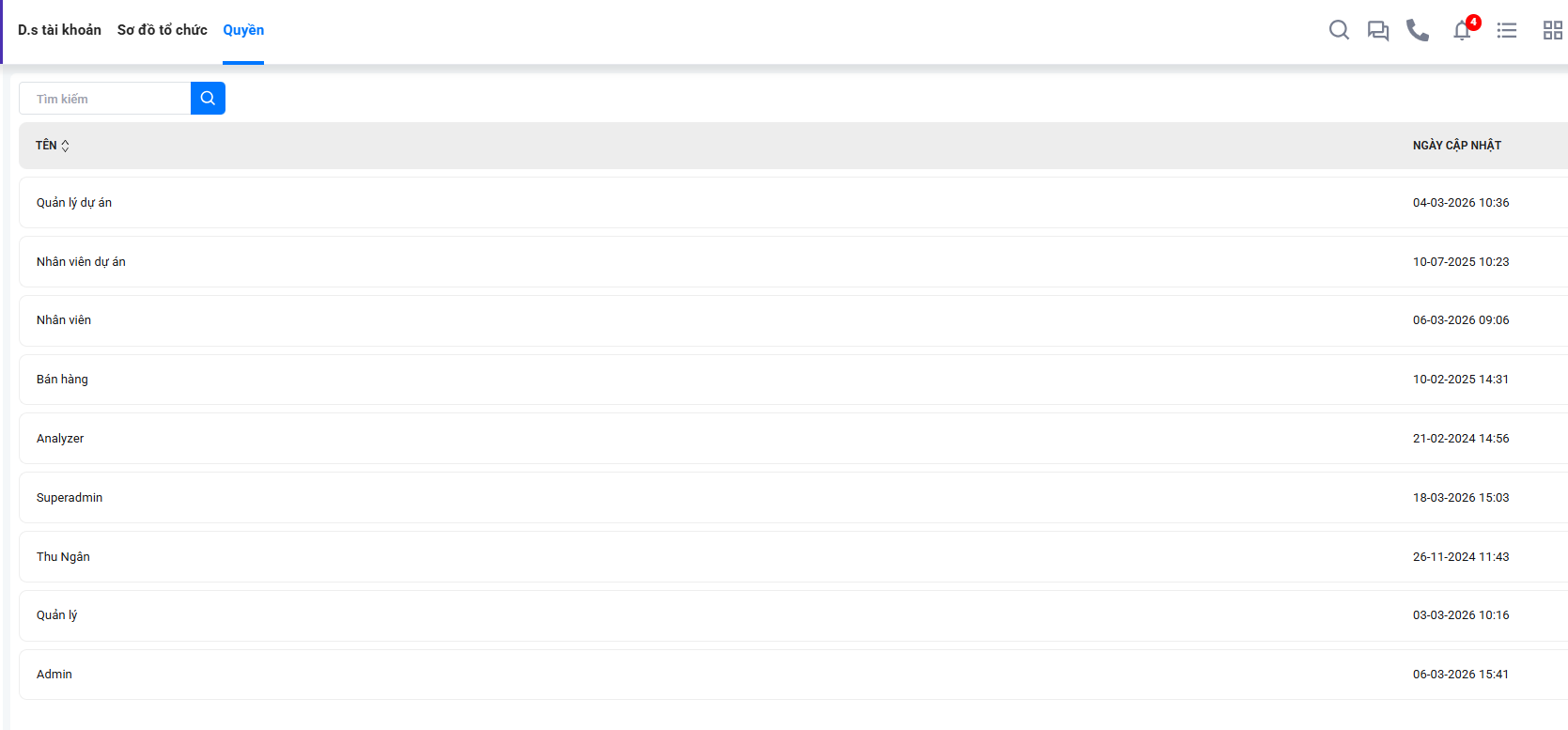1568x730 pixels.
Task: Open the apps grid icon
Action: 1552,31
